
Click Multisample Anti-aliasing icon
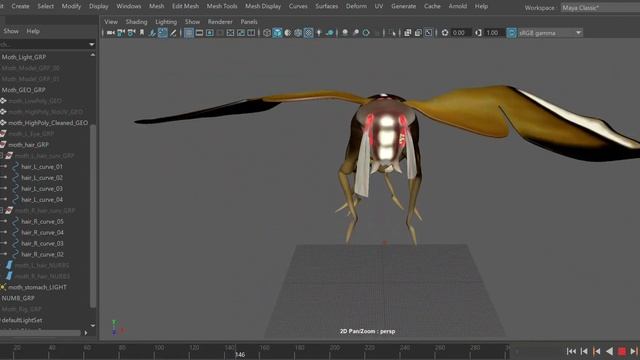(x=366, y=33)
